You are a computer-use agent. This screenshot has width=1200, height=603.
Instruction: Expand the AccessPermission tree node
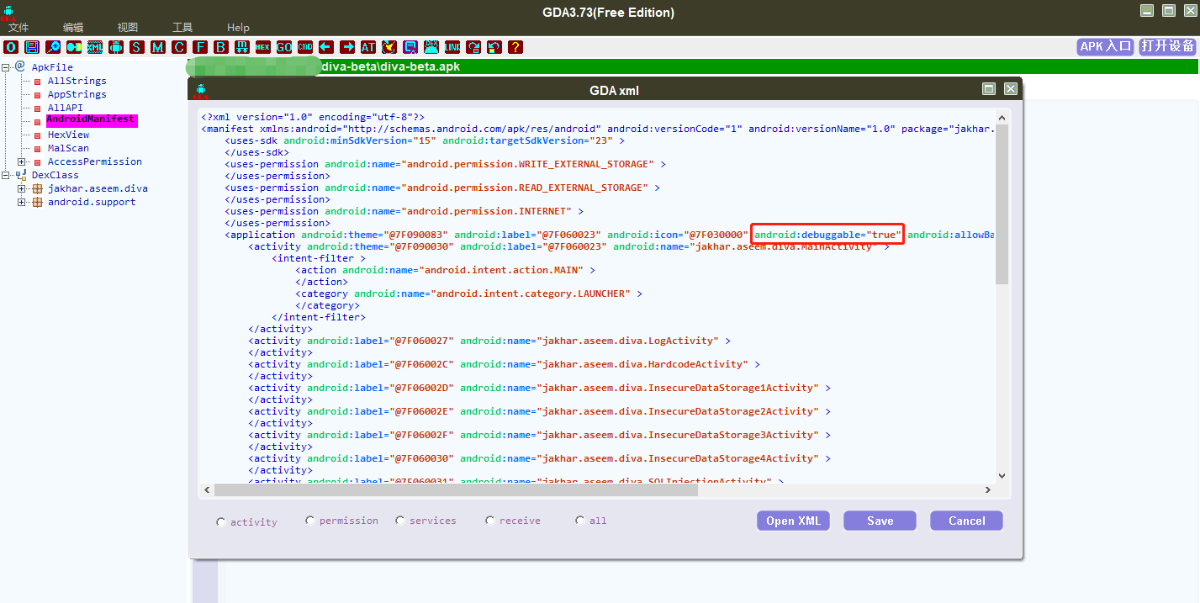click(22, 161)
